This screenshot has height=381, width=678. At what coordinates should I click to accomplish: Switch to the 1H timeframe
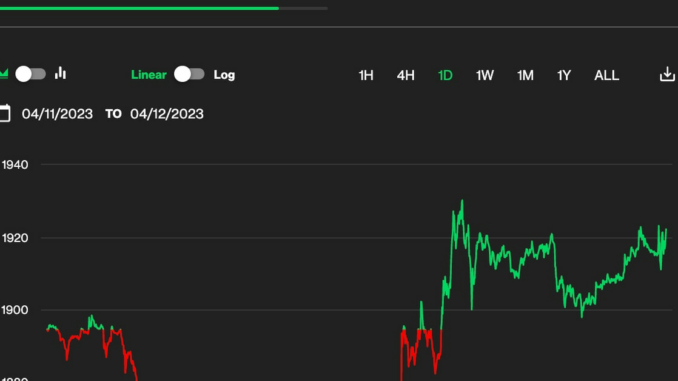point(366,76)
